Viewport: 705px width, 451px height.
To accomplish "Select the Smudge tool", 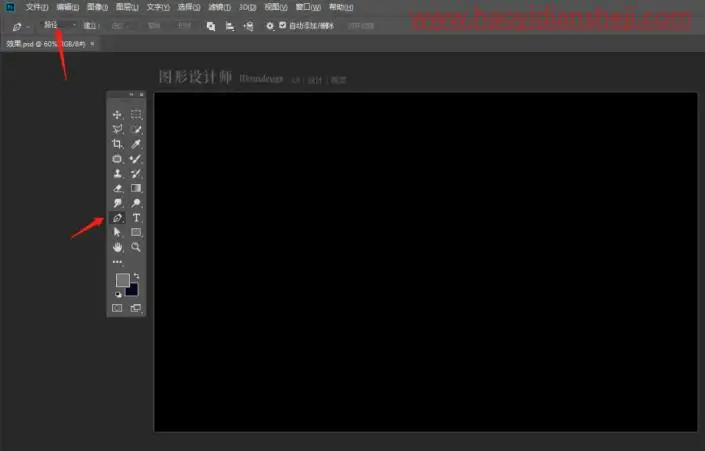I will [x=117, y=203].
